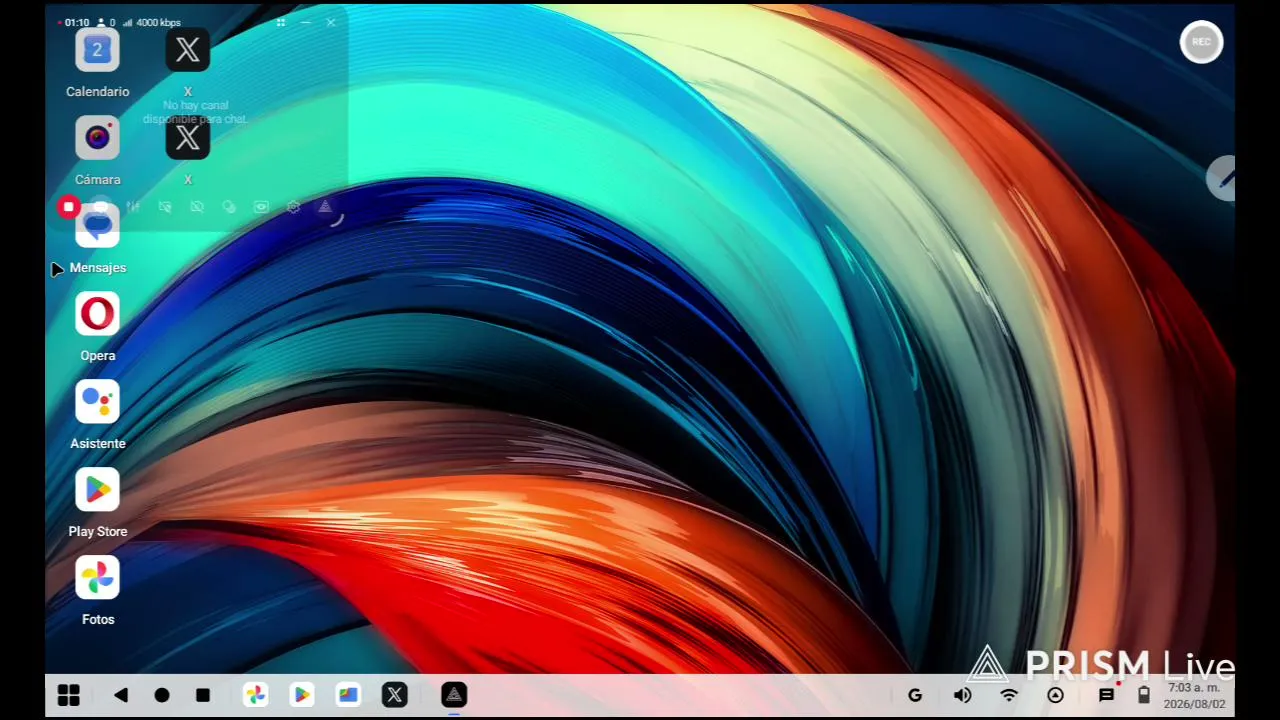Open the Calendario app on the desktop
Viewport: 1280px width, 720px height.
[97, 50]
